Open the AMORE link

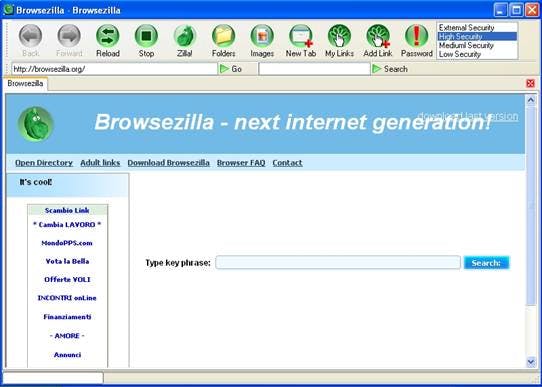tap(67, 336)
